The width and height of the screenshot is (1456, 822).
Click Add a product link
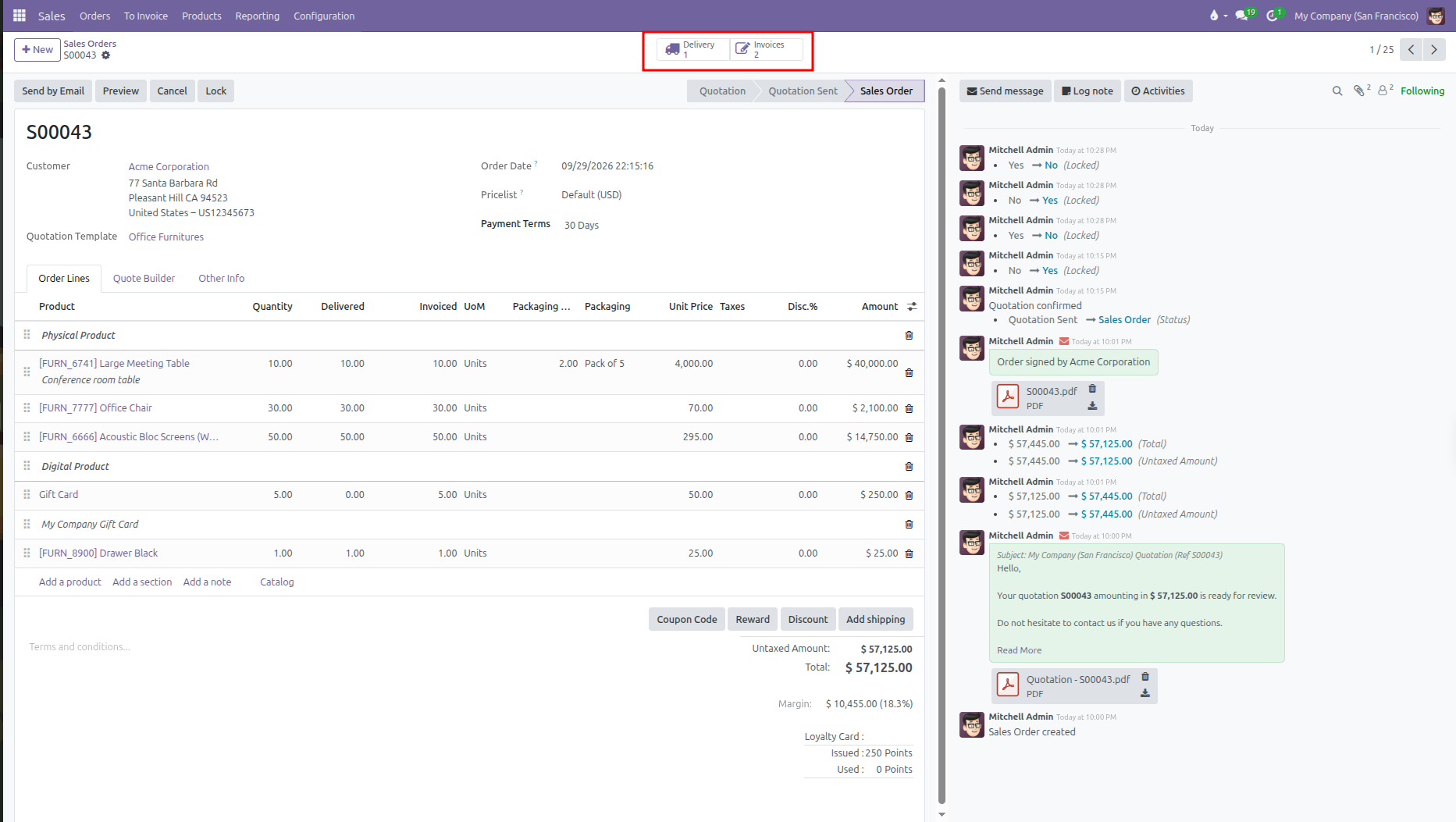[x=70, y=582]
